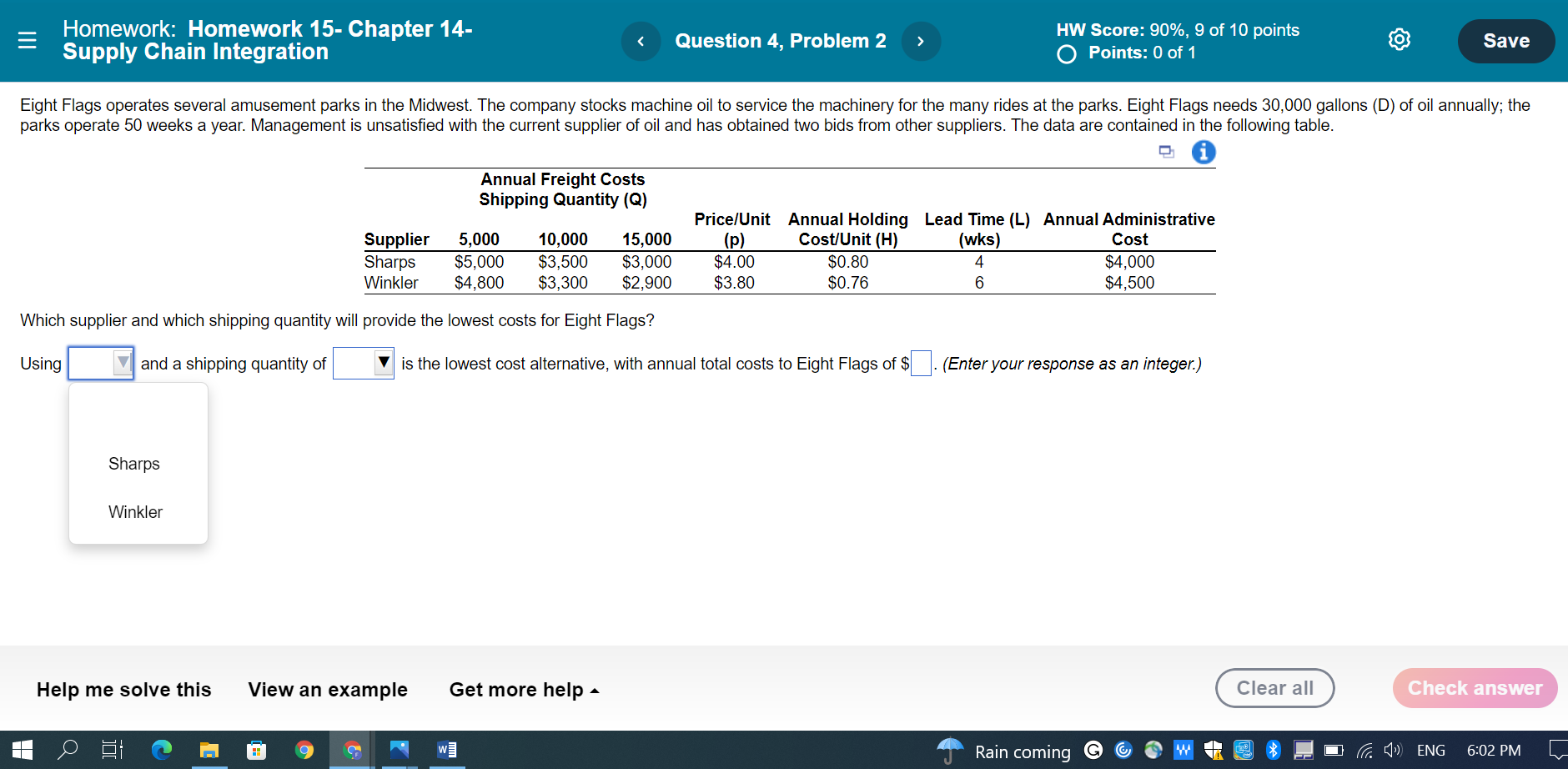Open the volume icon in the system tray
Screen dimensions: 1568x769
pos(1395,750)
